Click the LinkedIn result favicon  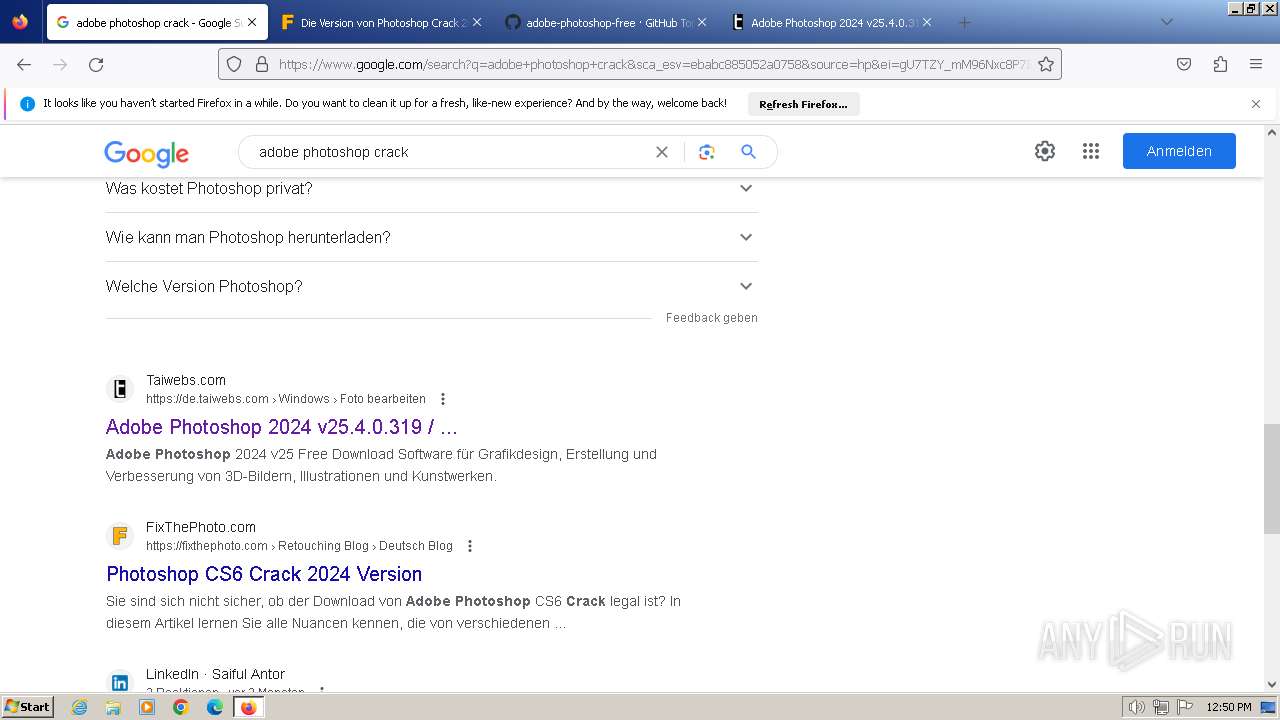pyautogui.click(x=120, y=682)
